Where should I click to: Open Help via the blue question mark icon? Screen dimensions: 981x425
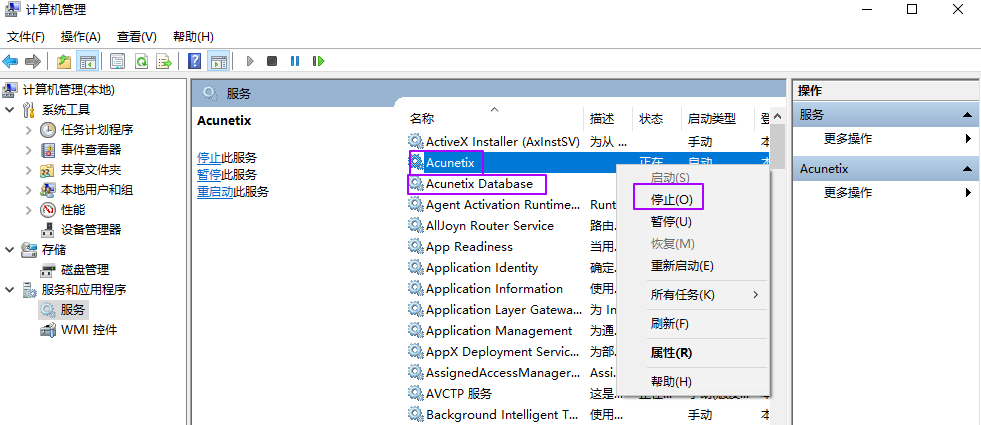coord(195,61)
